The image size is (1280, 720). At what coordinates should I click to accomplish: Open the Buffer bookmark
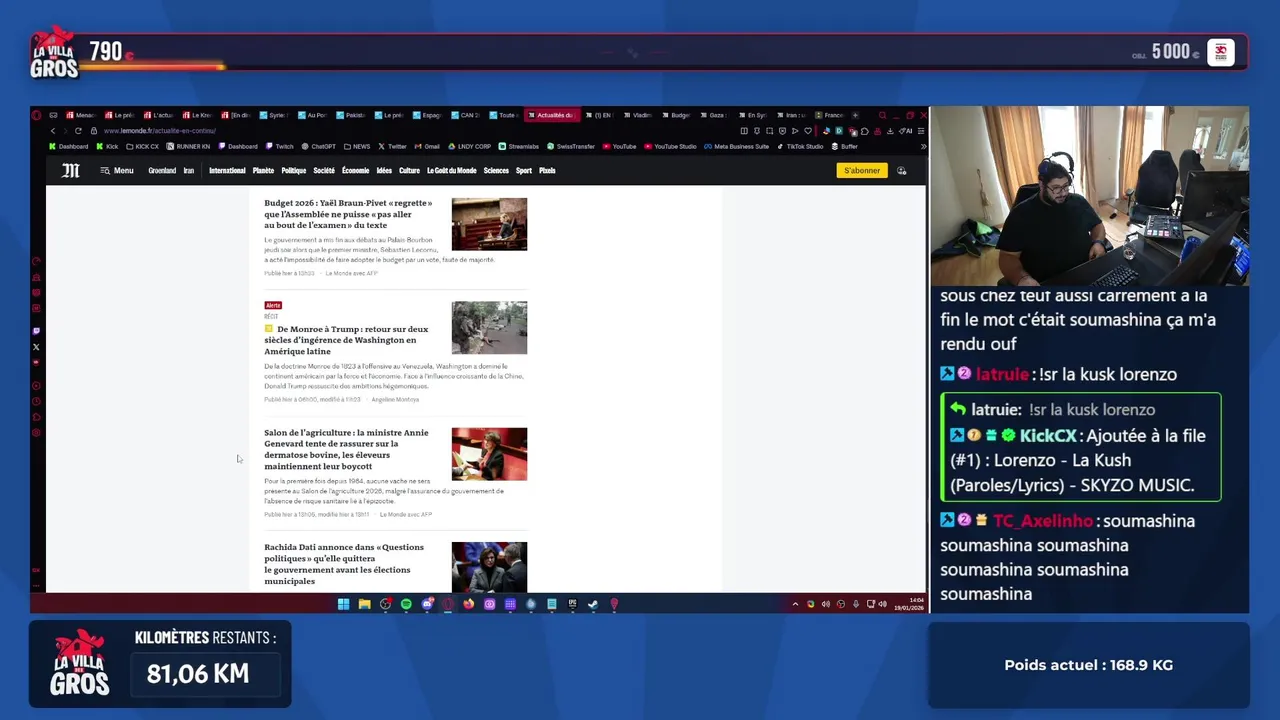tap(845, 147)
